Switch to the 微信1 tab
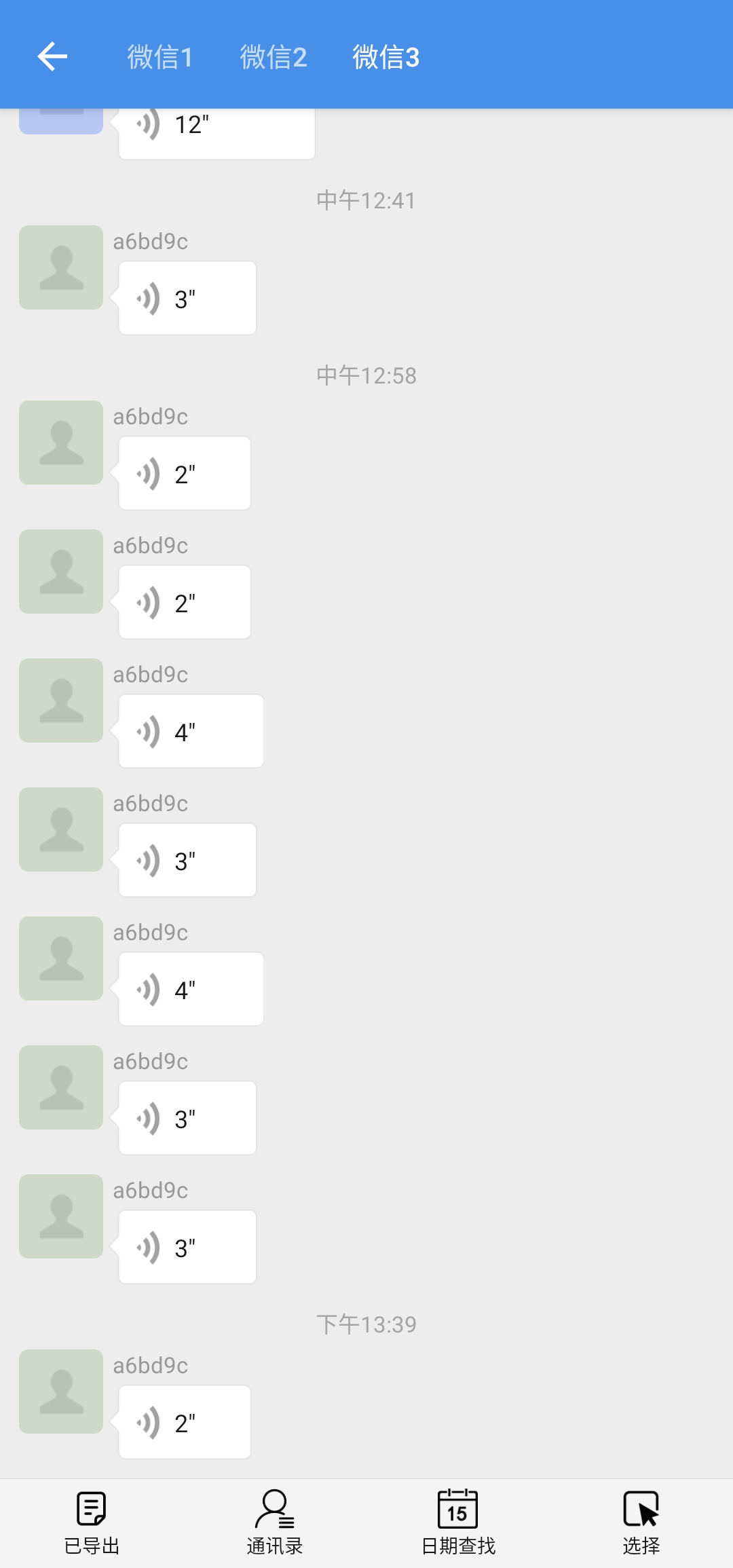 tap(160, 57)
